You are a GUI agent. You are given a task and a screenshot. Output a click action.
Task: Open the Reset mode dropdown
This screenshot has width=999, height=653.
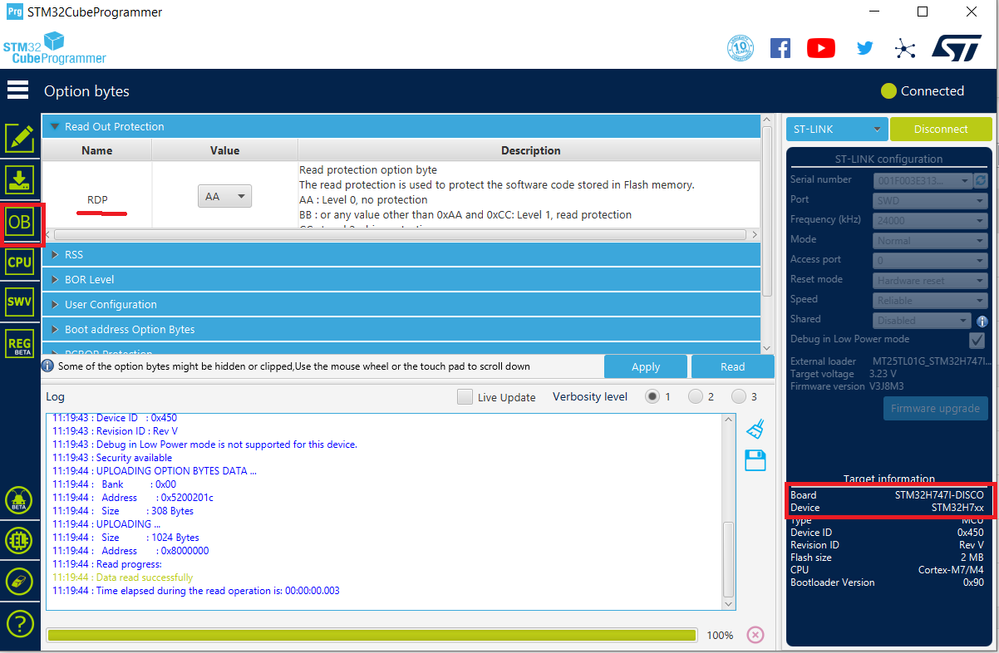click(x=930, y=280)
